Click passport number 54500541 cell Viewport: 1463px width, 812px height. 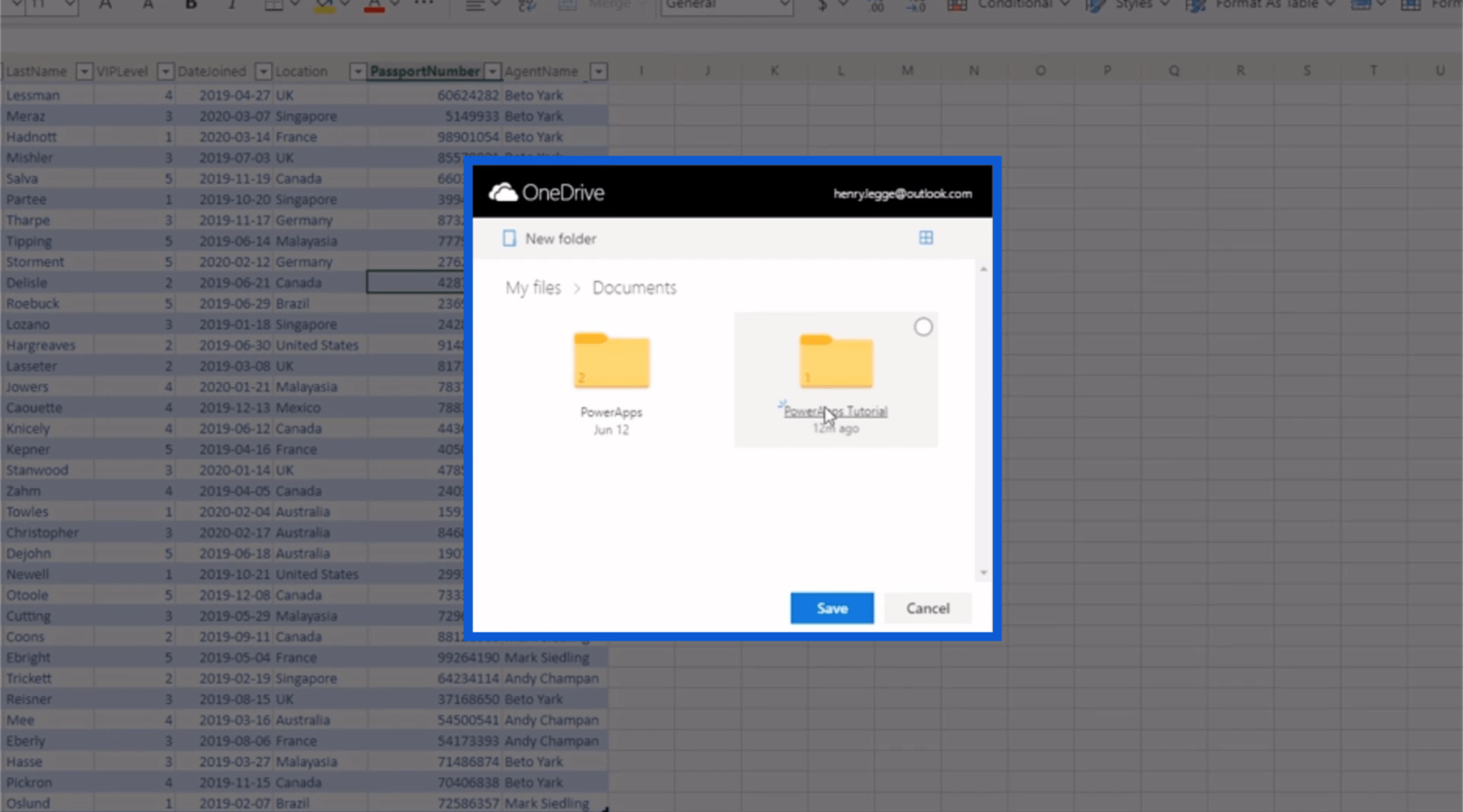[x=435, y=721]
